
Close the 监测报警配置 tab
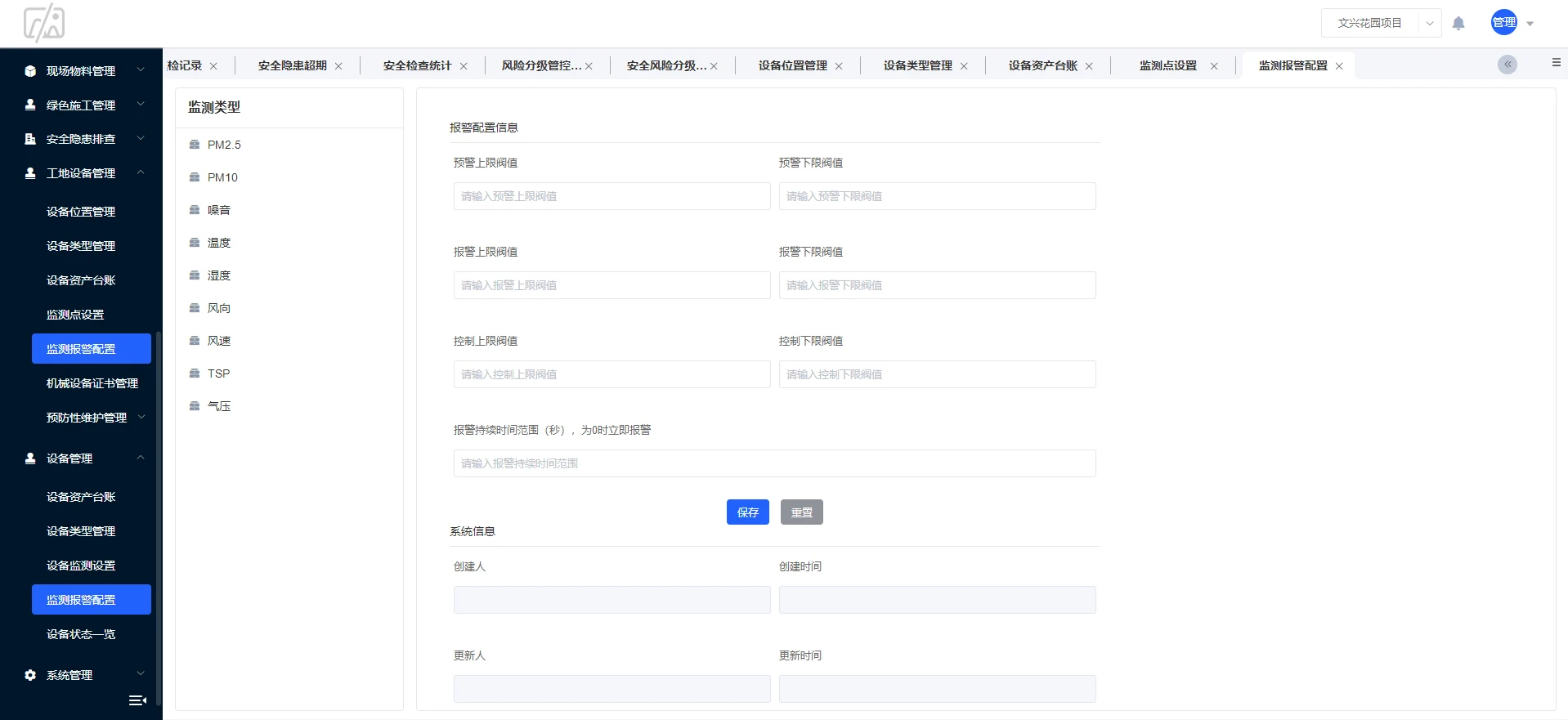point(1339,66)
